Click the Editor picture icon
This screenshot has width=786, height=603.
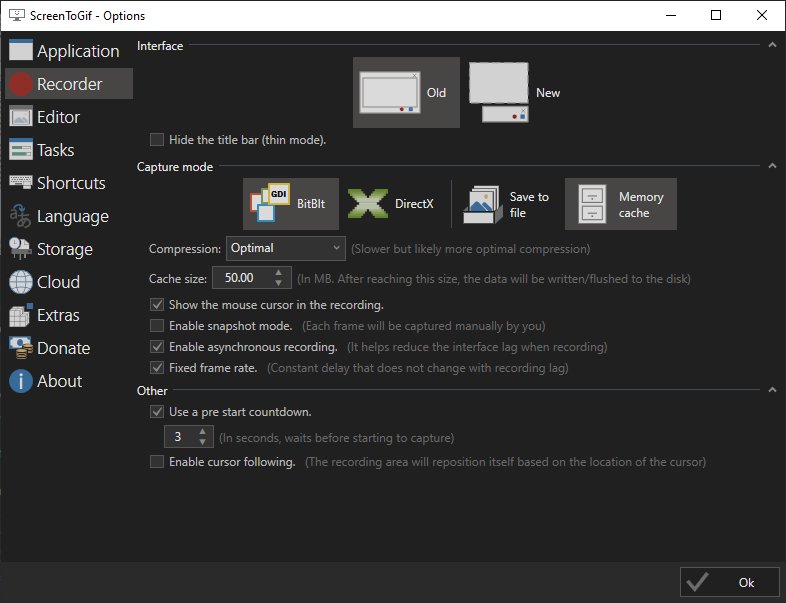point(21,117)
